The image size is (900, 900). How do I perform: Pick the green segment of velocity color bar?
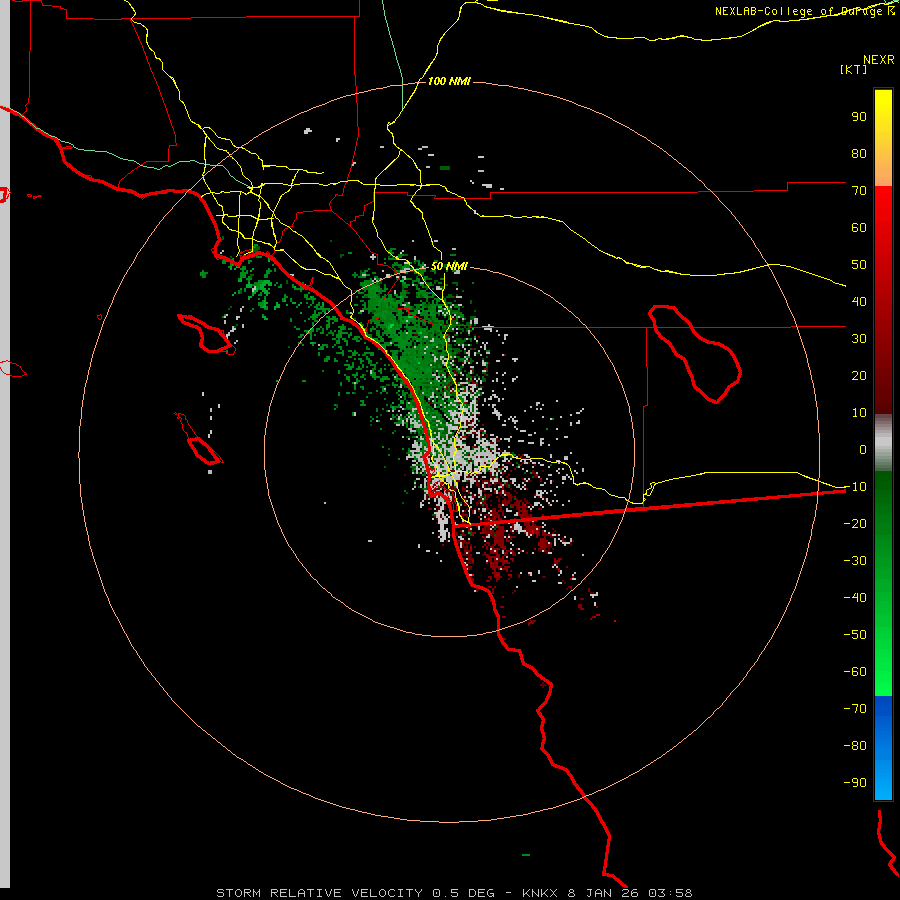883,584
